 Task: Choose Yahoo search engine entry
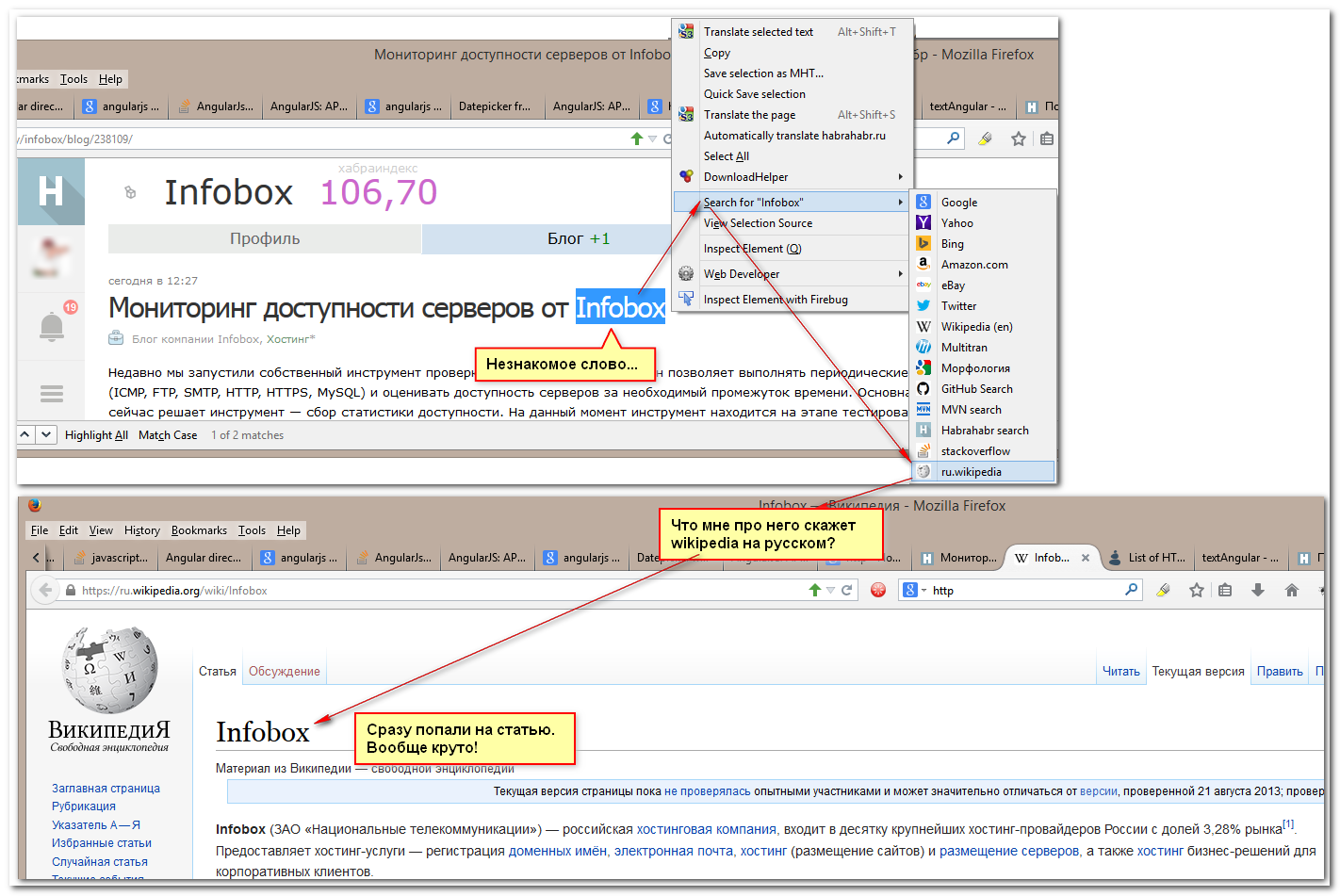(x=983, y=223)
